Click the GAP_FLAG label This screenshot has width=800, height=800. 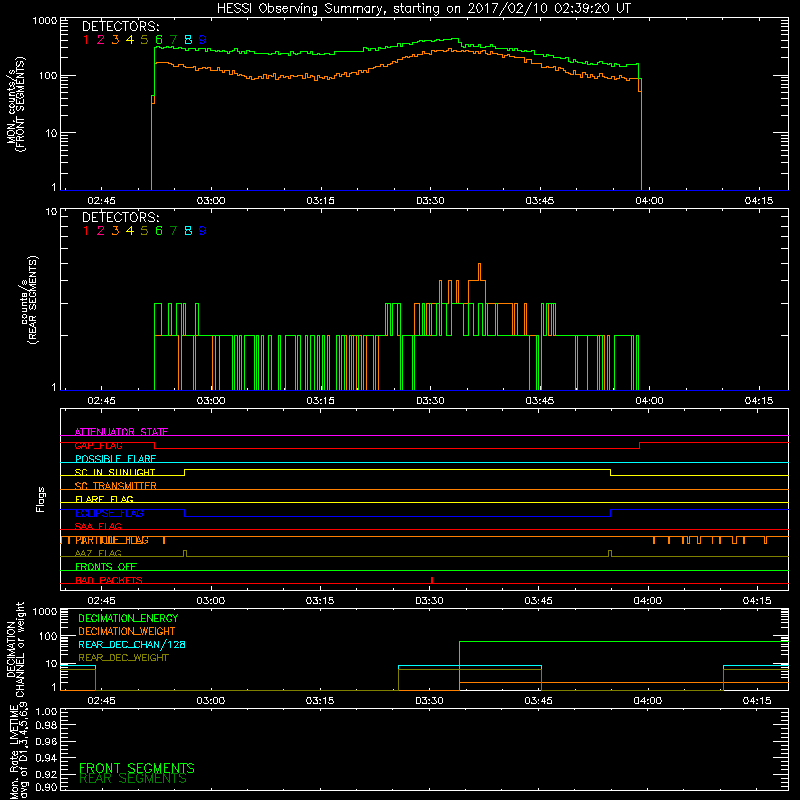point(98,445)
